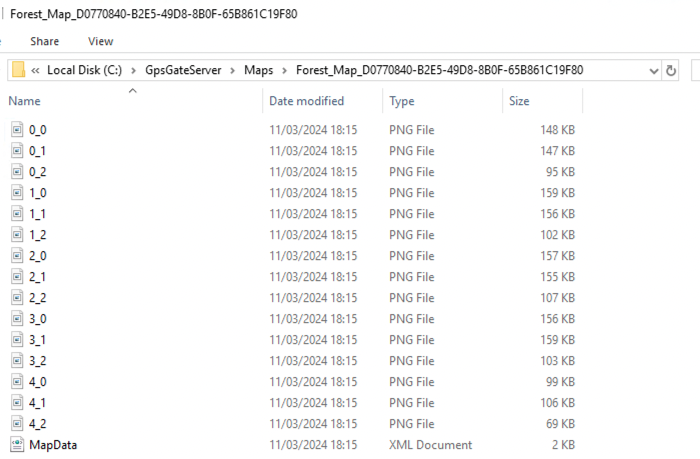Click the 147 KB size value
The height and width of the screenshot is (459, 700).
[x=558, y=151]
